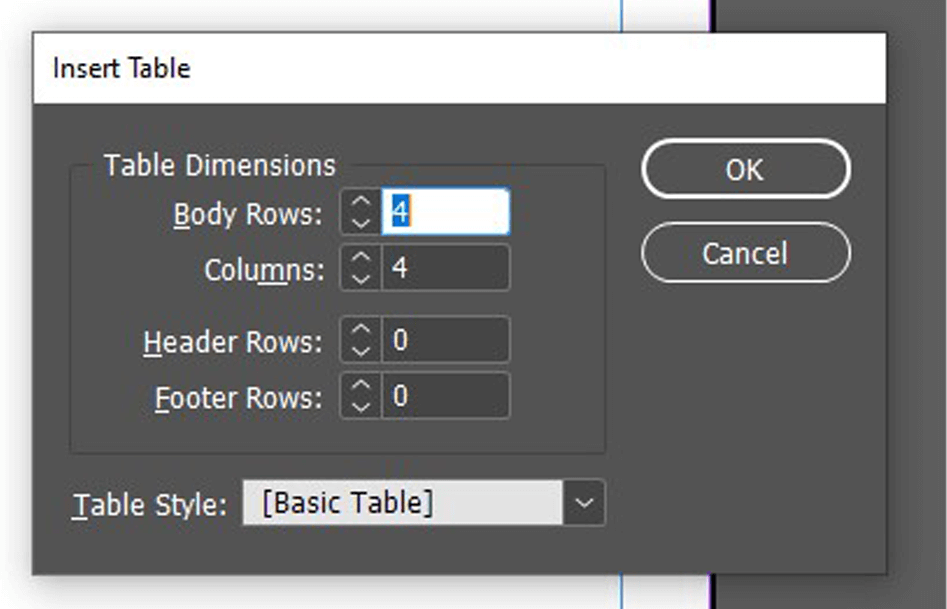Click the Header Rows label text
This screenshot has width=947, height=609.
point(233,342)
